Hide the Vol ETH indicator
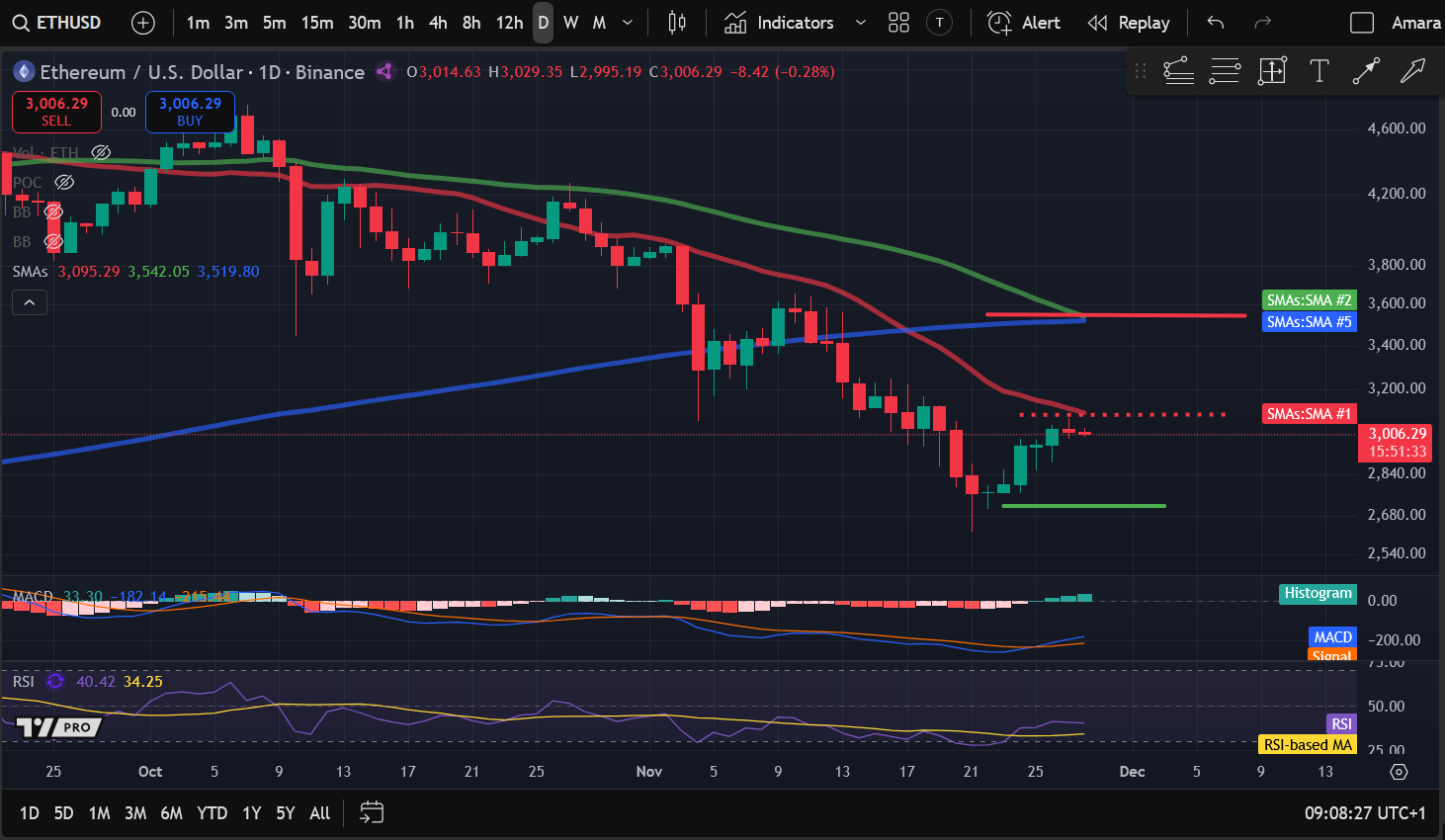This screenshot has width=1445, height=840. pyautogui.click(x=101, y=152)
